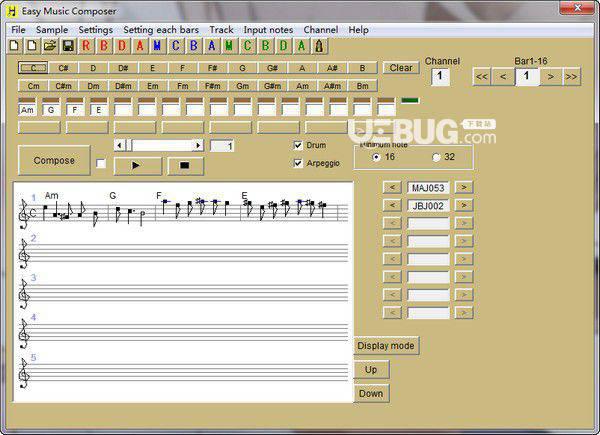Click the > arrow right of JBJ002
Viewport: 600px width, 435px height.
click(x=464, y=205)
